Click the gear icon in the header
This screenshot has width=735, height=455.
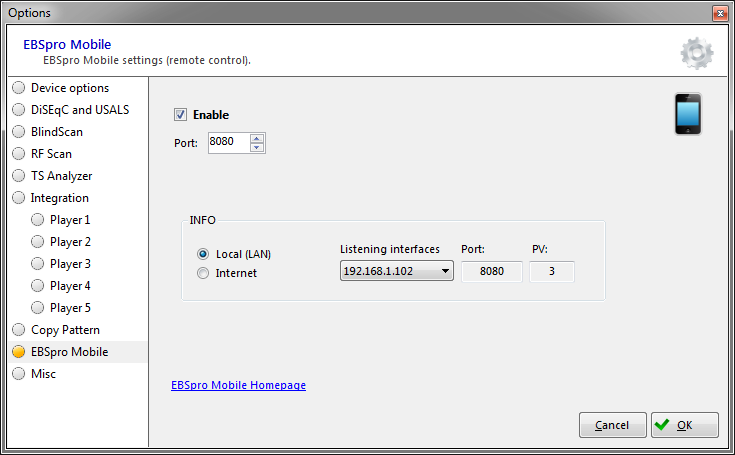(697, 53)
